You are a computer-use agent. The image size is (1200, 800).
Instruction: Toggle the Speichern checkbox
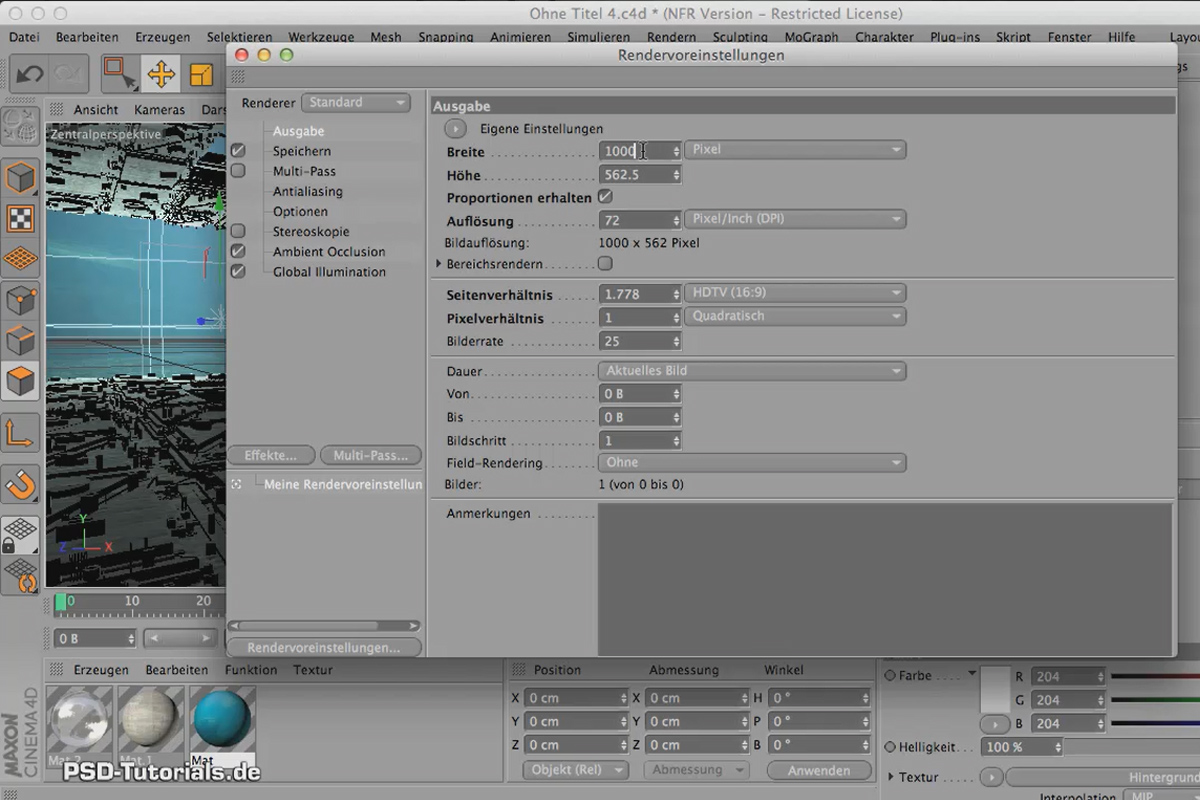click(x=238, y=151)
